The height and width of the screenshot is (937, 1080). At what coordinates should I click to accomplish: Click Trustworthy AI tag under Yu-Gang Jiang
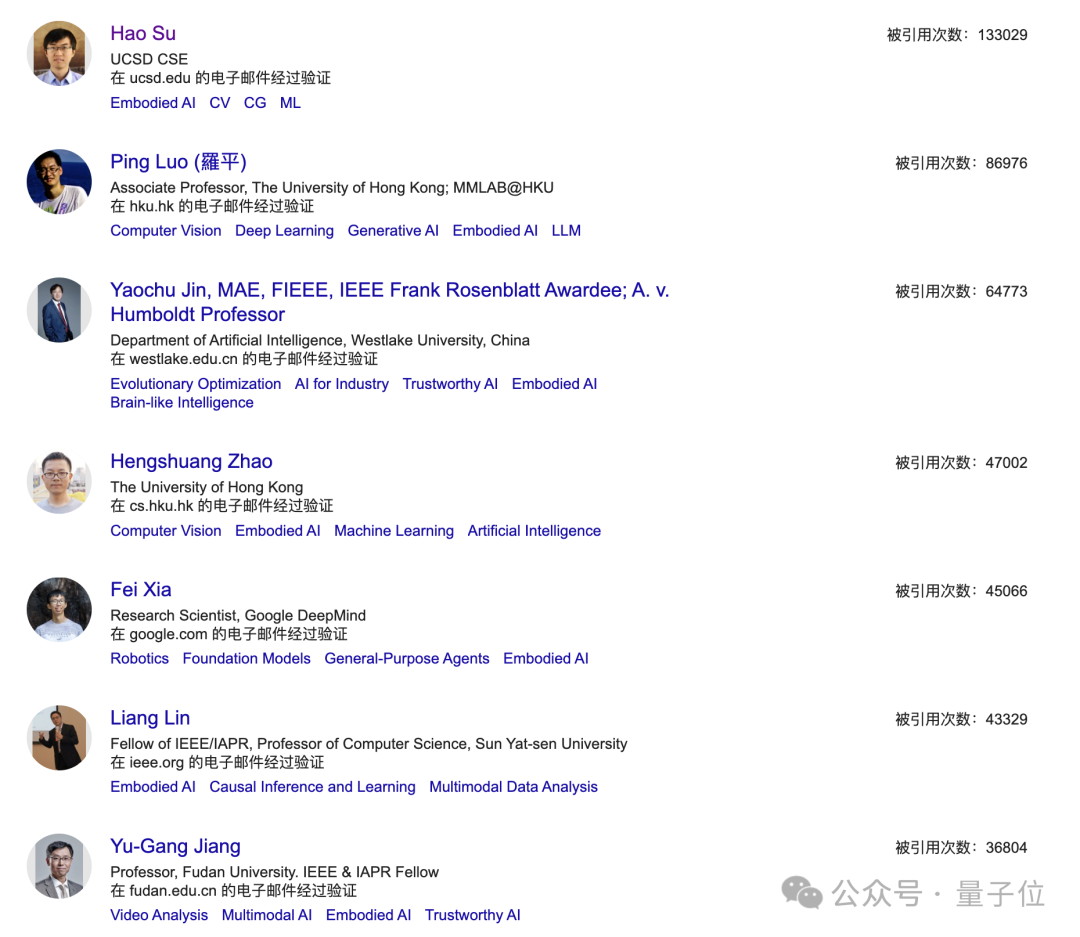pos(472,915)
